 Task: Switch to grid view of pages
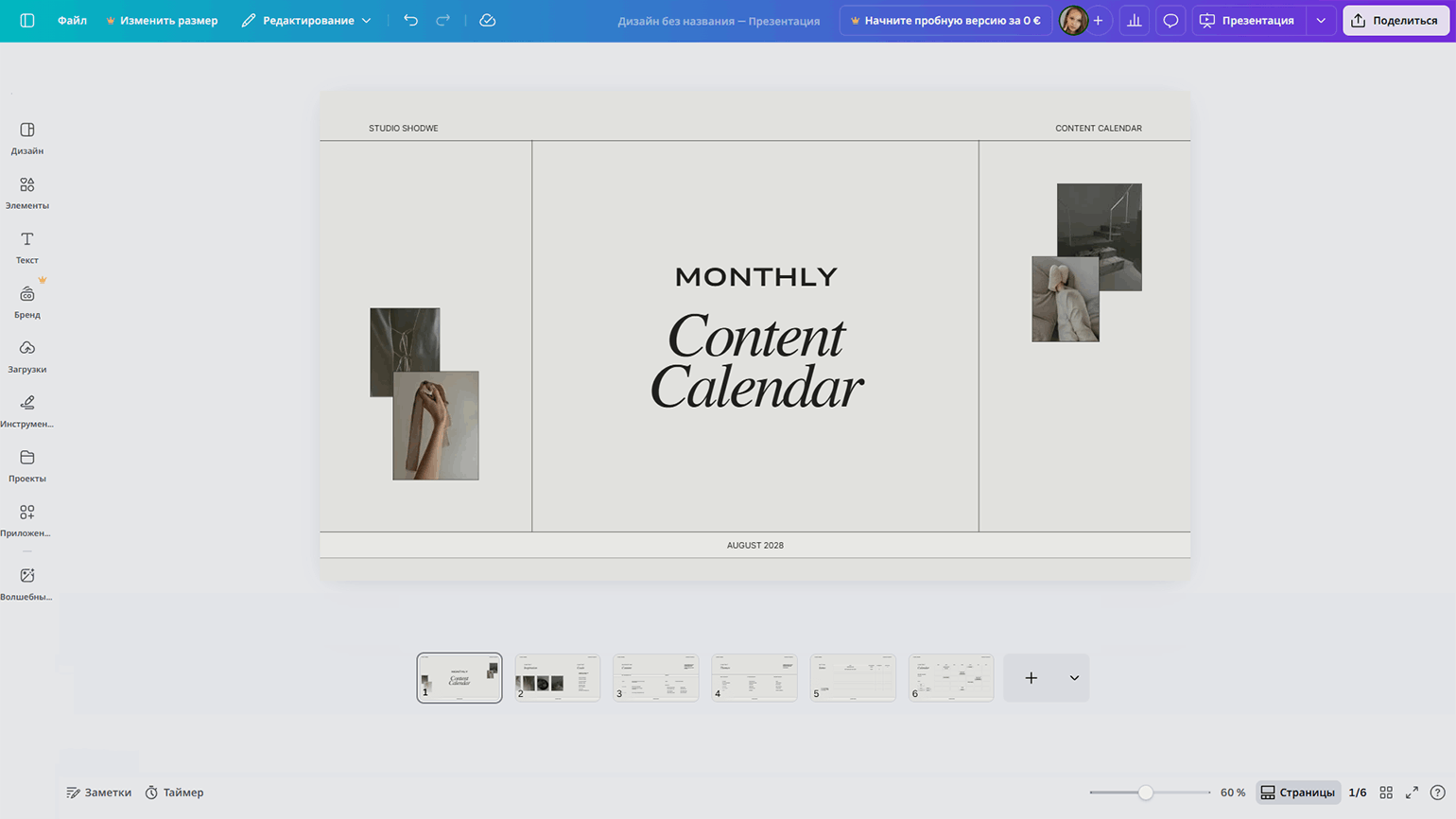click(x=1386, y=793)
